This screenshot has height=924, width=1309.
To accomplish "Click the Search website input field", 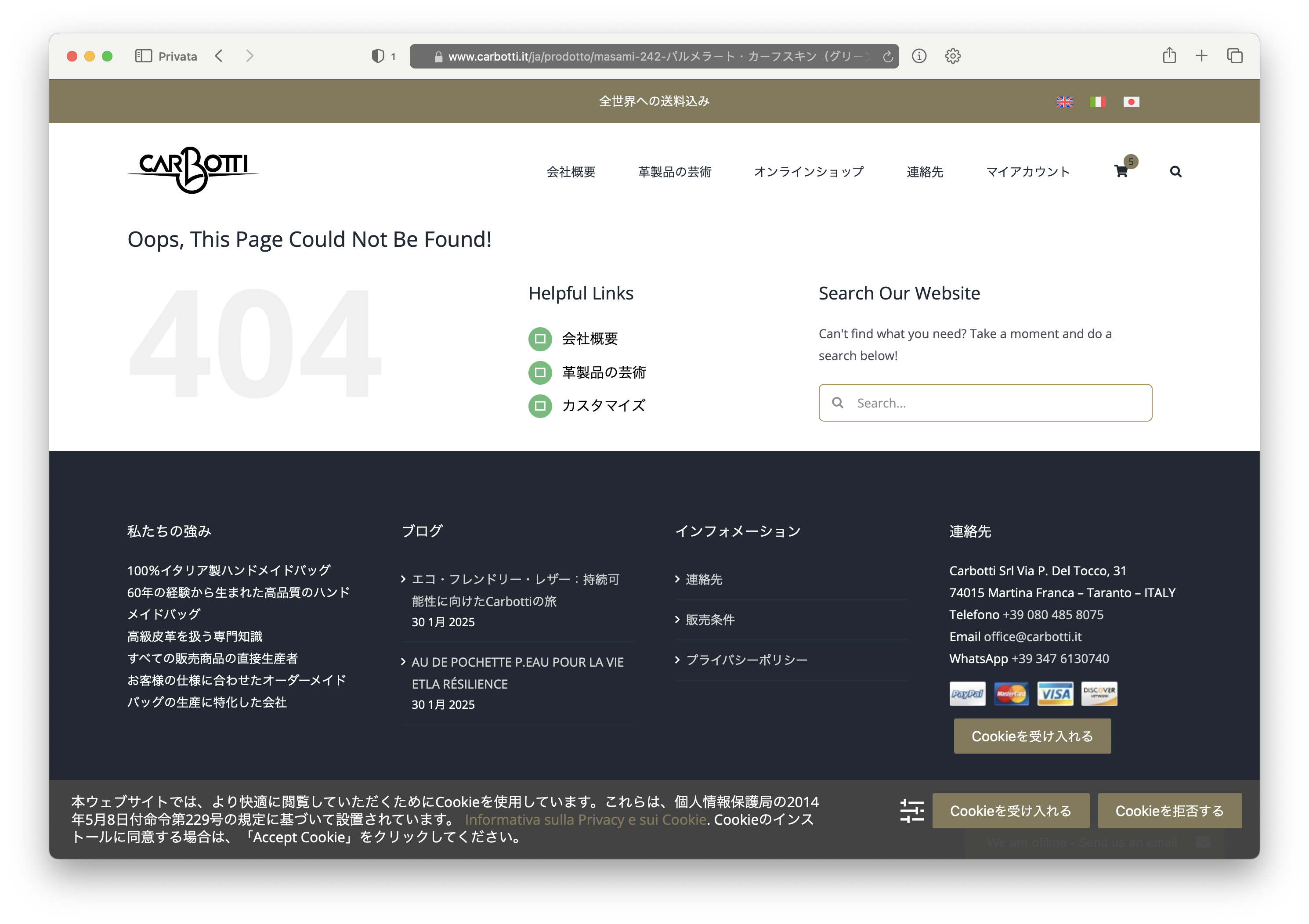I will [985, 402].
